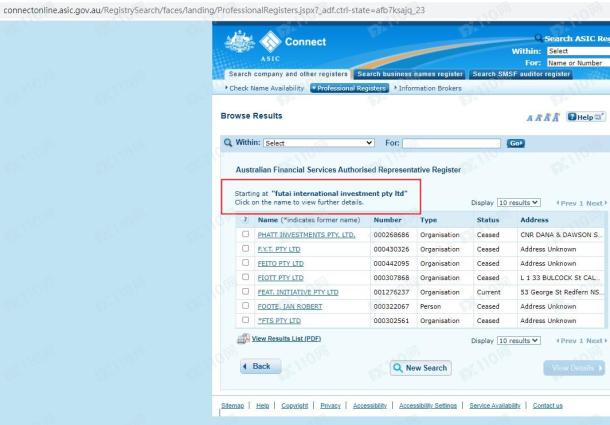Click bottom Next pagination link

(596, 341)
